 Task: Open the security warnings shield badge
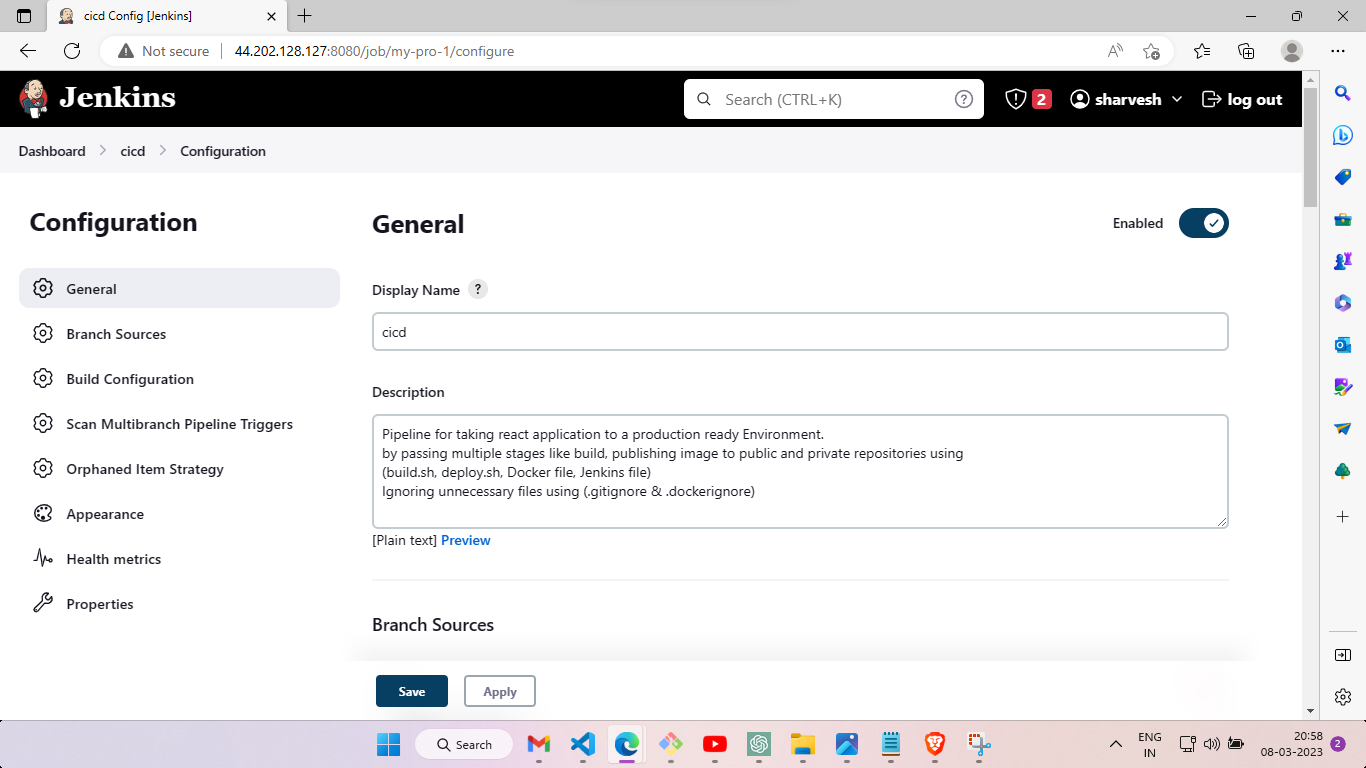[x=1027, y=98]
